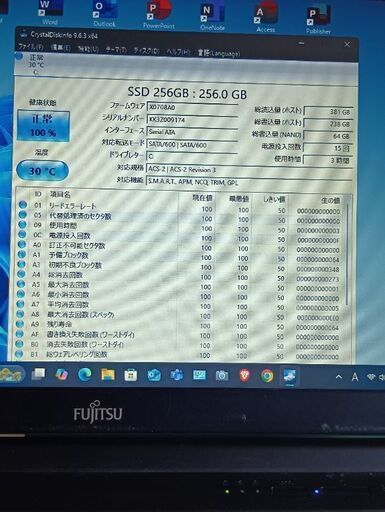The height and width of the screenshot is (512, 385).
Task: Open the Camera app from the taskbar
Action: pos(222,376)
